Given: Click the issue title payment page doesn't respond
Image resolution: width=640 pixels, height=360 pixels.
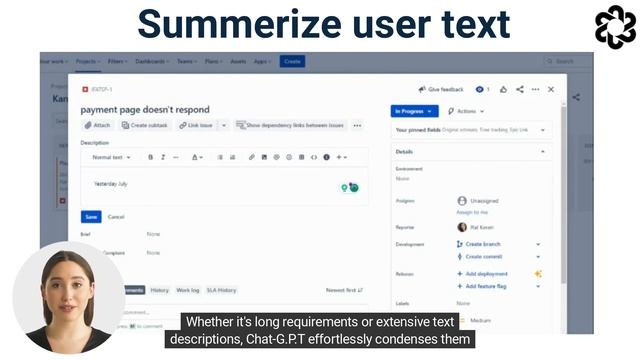Looking at the screenshot, I should [x=145, y=109].
